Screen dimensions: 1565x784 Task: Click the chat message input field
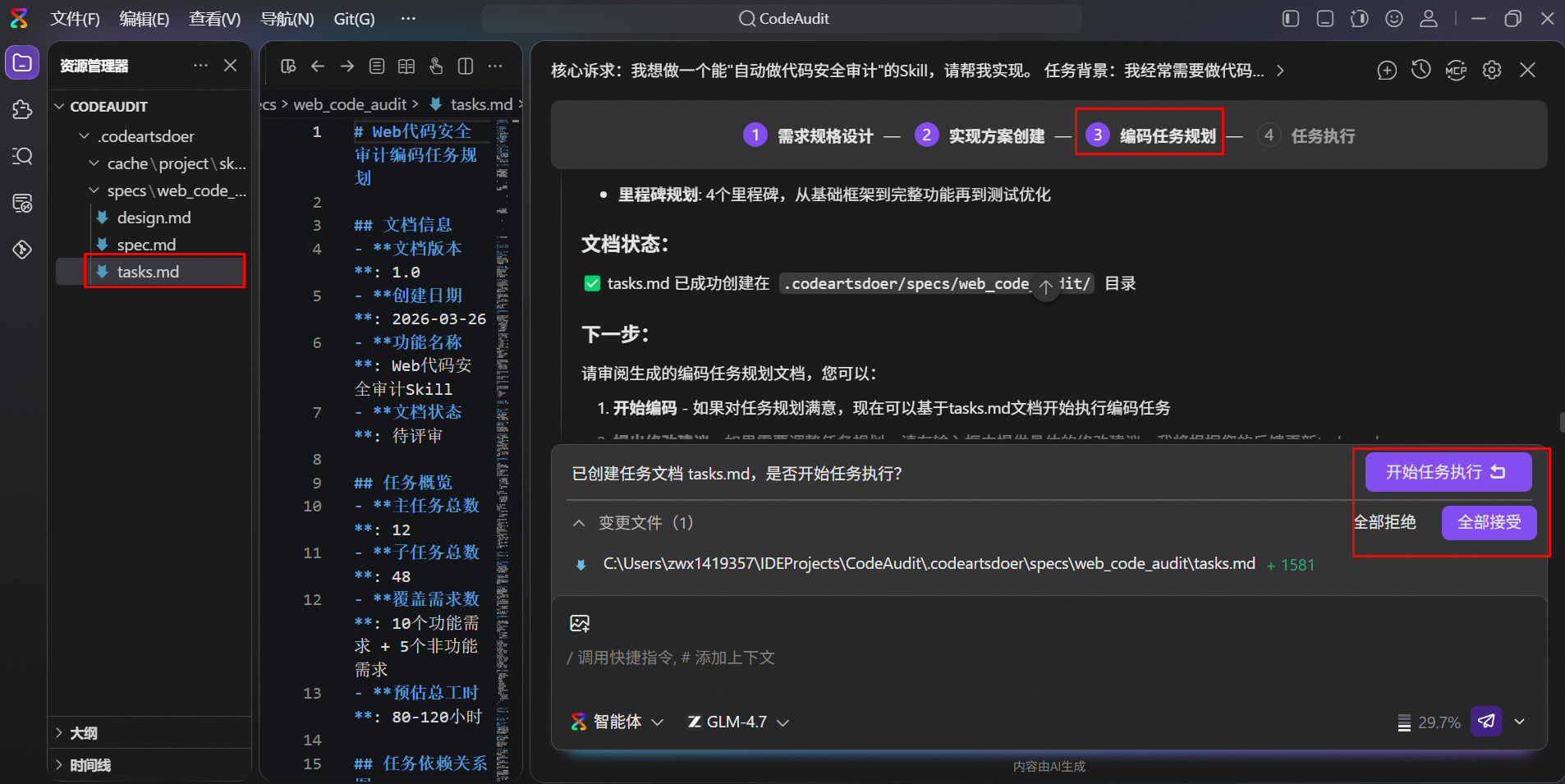[1049, 658]
